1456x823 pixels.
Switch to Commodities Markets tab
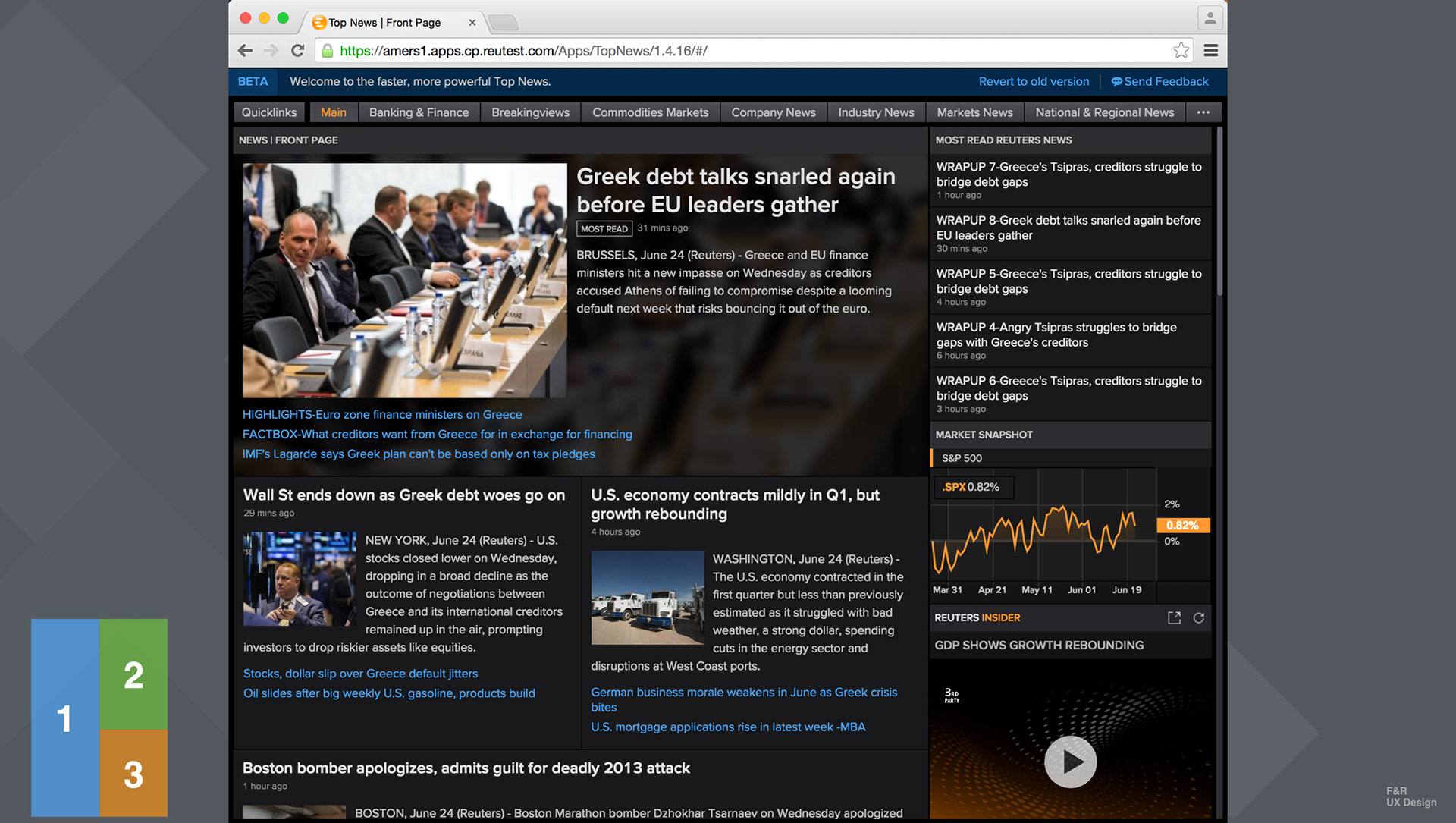coord(651,112)
